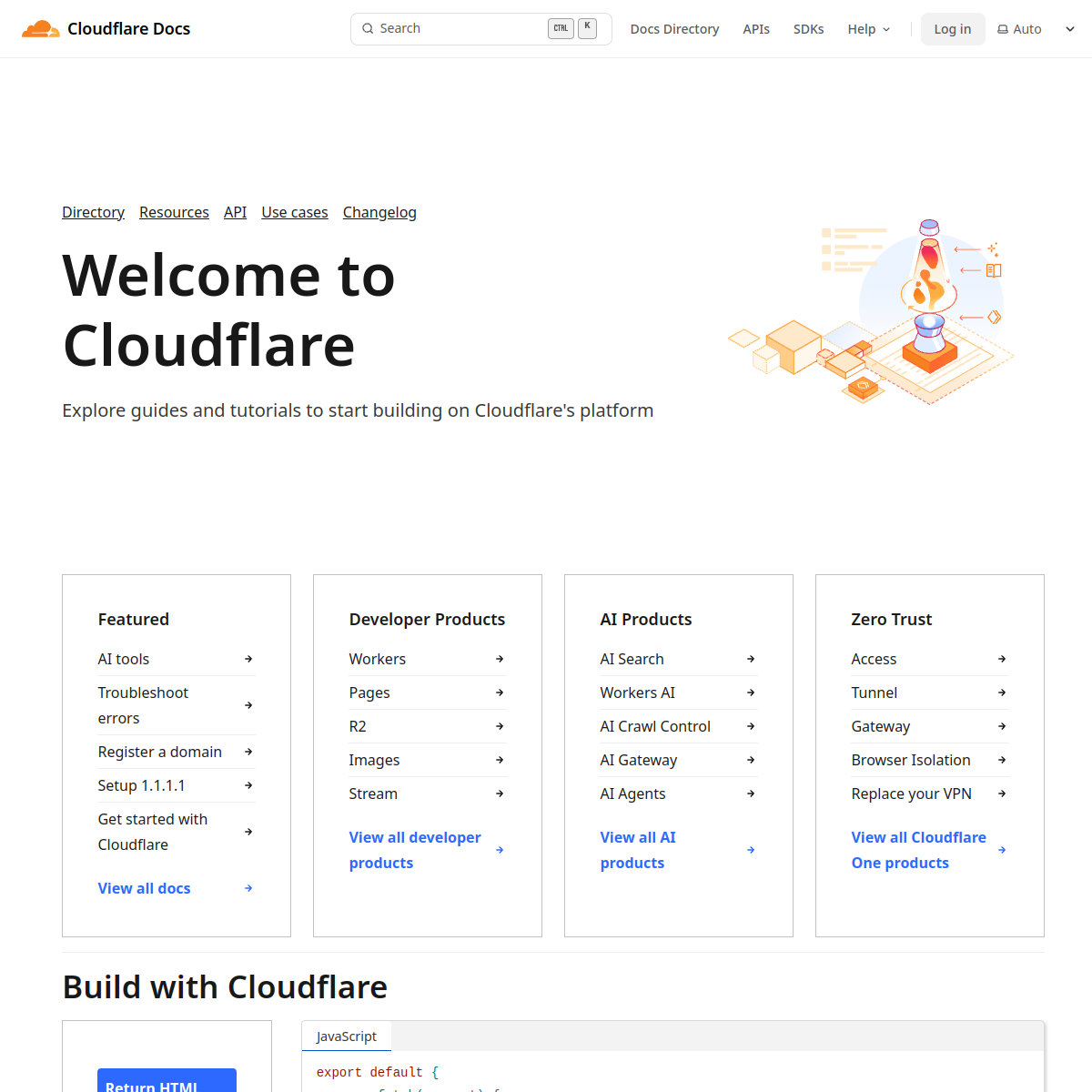Viewport: 1092px width, 1092px height.
Task: Expand the chevron at far right of header
Action: coord(1069,28)
